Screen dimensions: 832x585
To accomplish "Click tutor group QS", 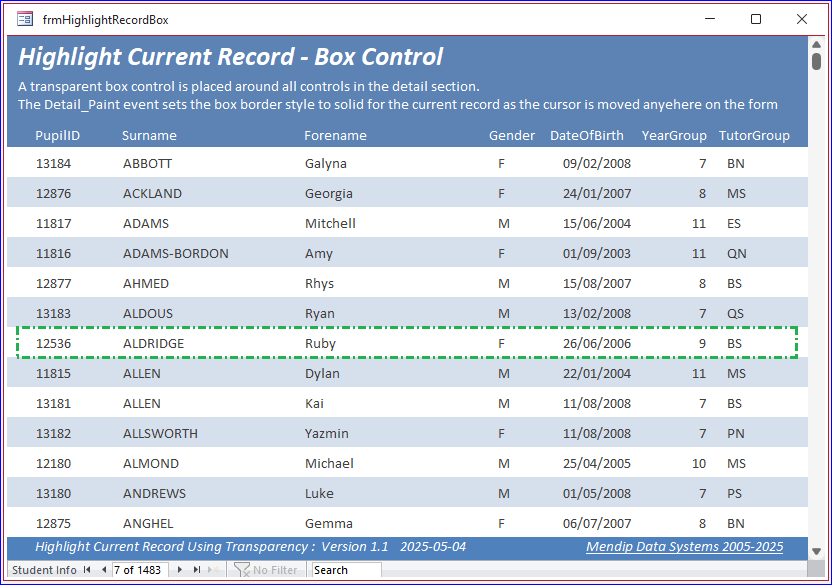I will [x=735, y=313].
